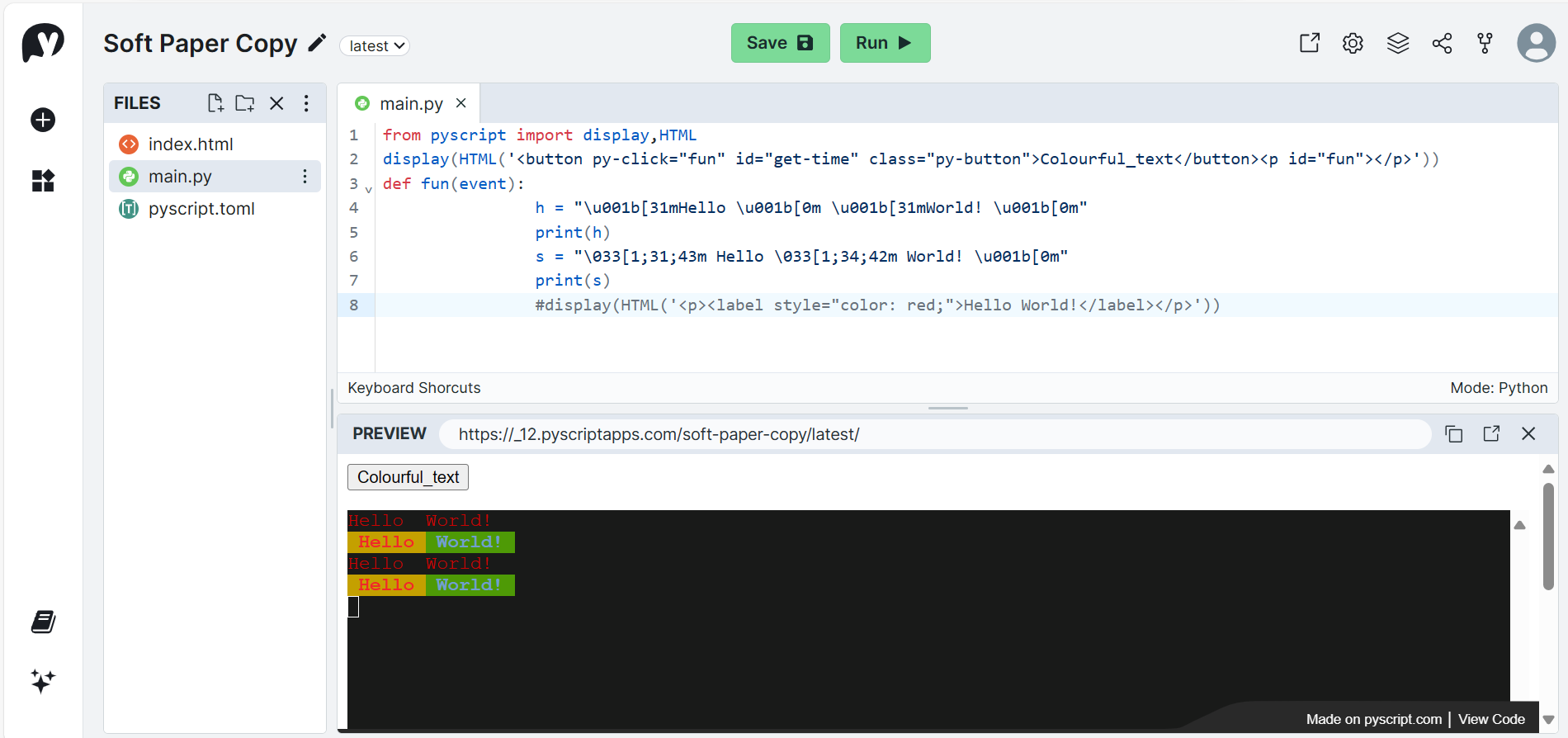This screenshot has width=1568, height=738.
Task: Select the main.py editor tab
Action: 410,104
